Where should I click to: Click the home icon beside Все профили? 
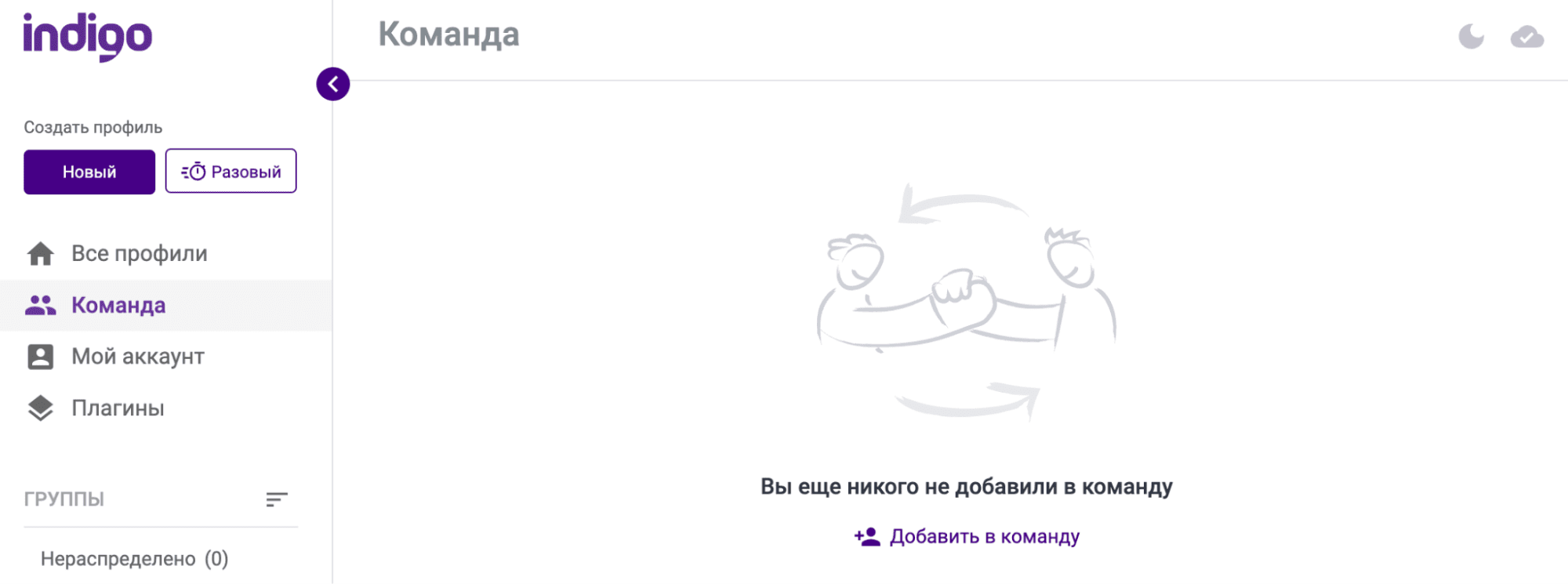40,254
